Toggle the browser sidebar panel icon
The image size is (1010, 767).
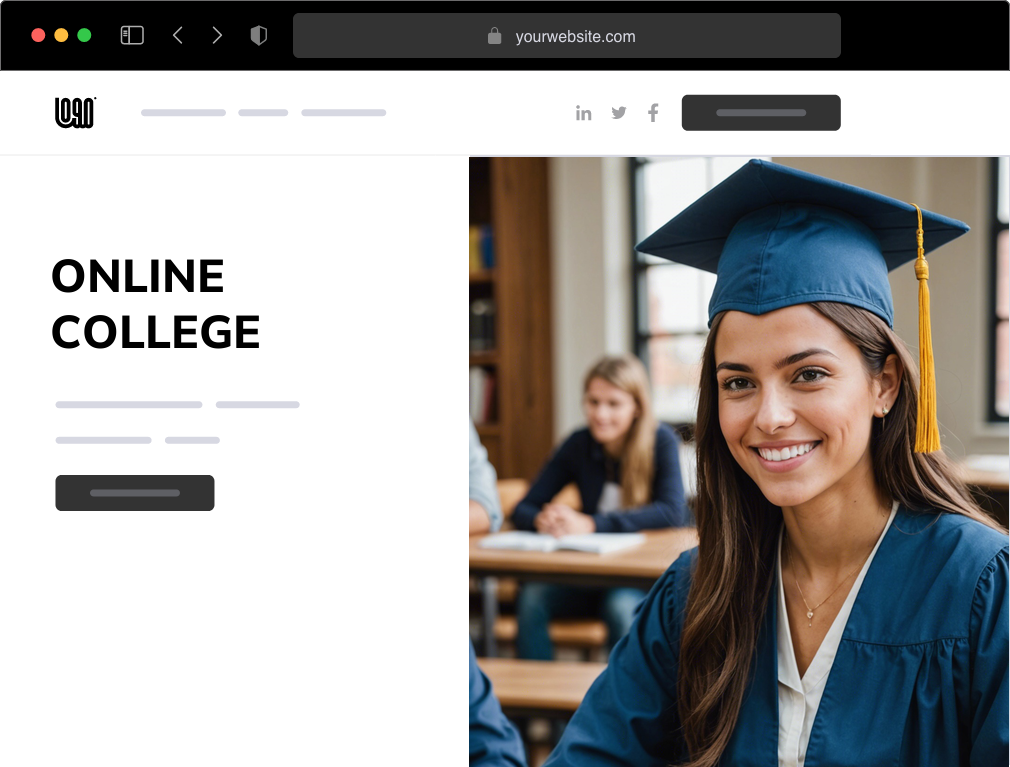click(x=132, y=35)
